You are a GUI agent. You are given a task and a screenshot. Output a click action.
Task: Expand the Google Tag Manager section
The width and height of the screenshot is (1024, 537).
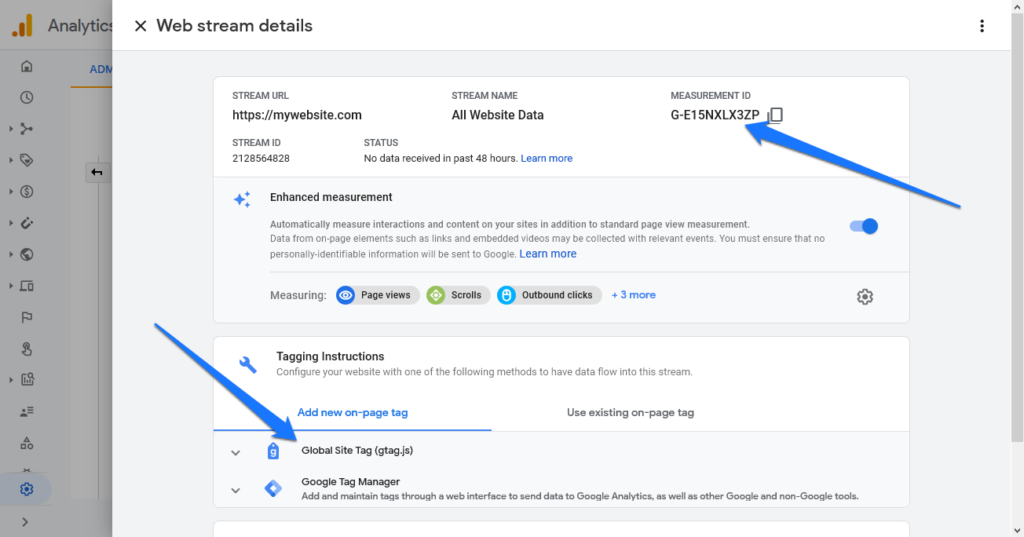coord(235,490)
